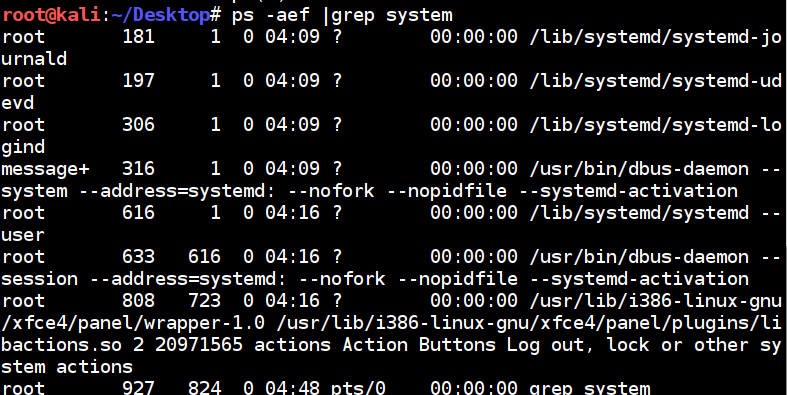This screenshot has height=395, width=787.
Task: Click the 'pts/0' terminal entry
Action: point(357,388)
